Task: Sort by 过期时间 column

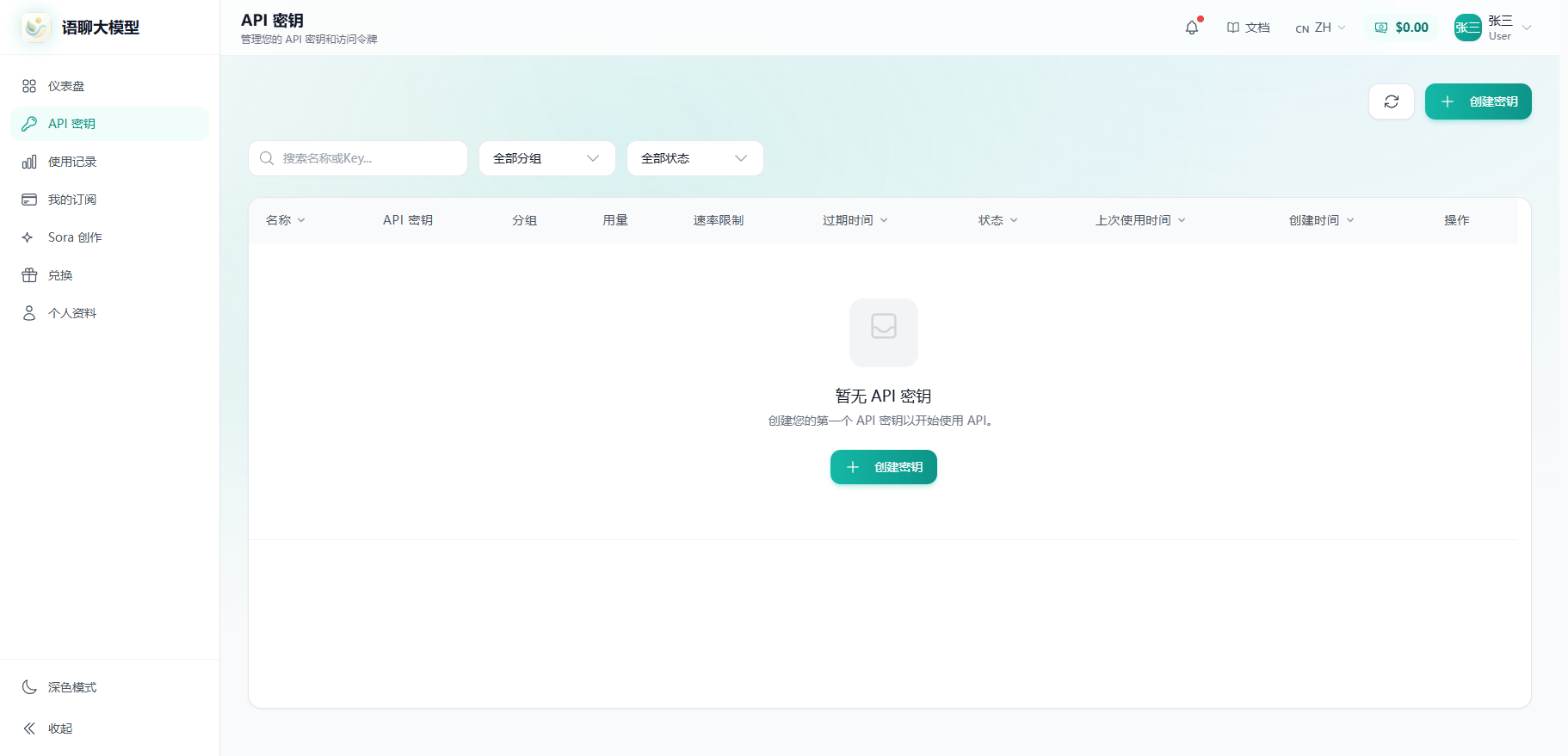Action: pyautogui.click(x=855, y=220)
